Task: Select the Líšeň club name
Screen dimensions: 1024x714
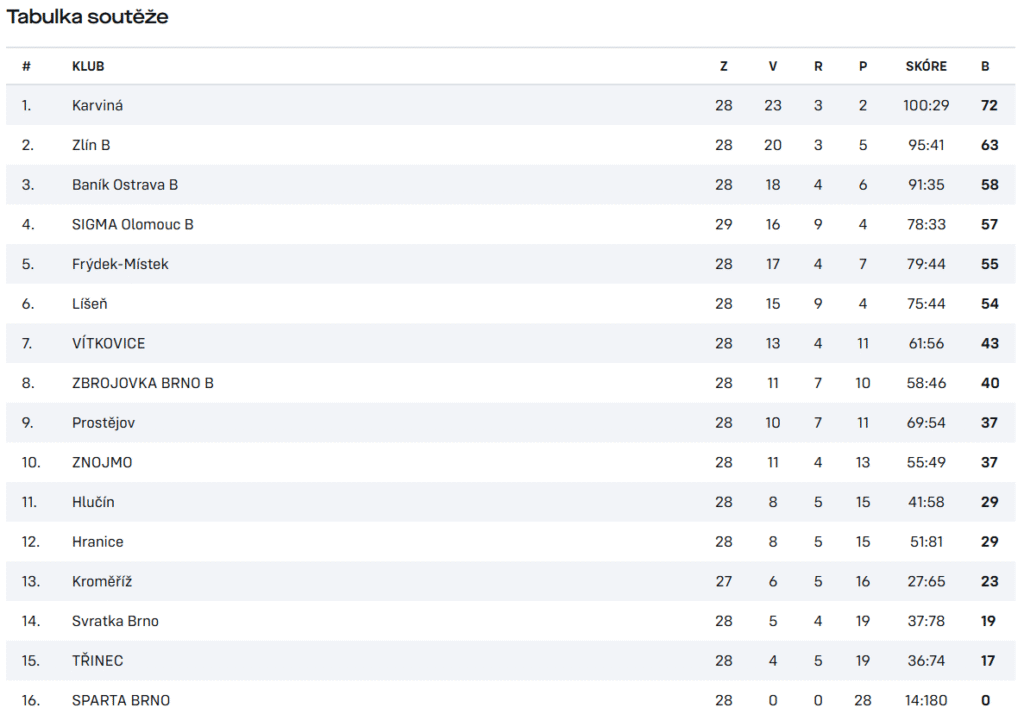Action: 89,304
